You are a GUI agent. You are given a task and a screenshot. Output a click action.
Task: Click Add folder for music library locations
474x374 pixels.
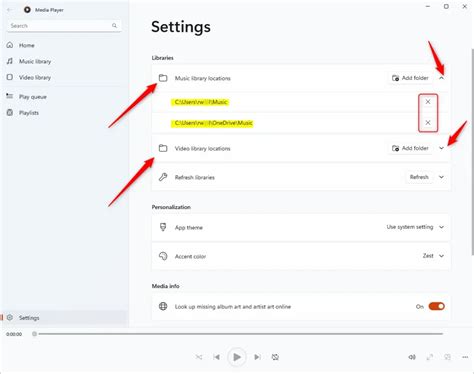tap(410, 78)
